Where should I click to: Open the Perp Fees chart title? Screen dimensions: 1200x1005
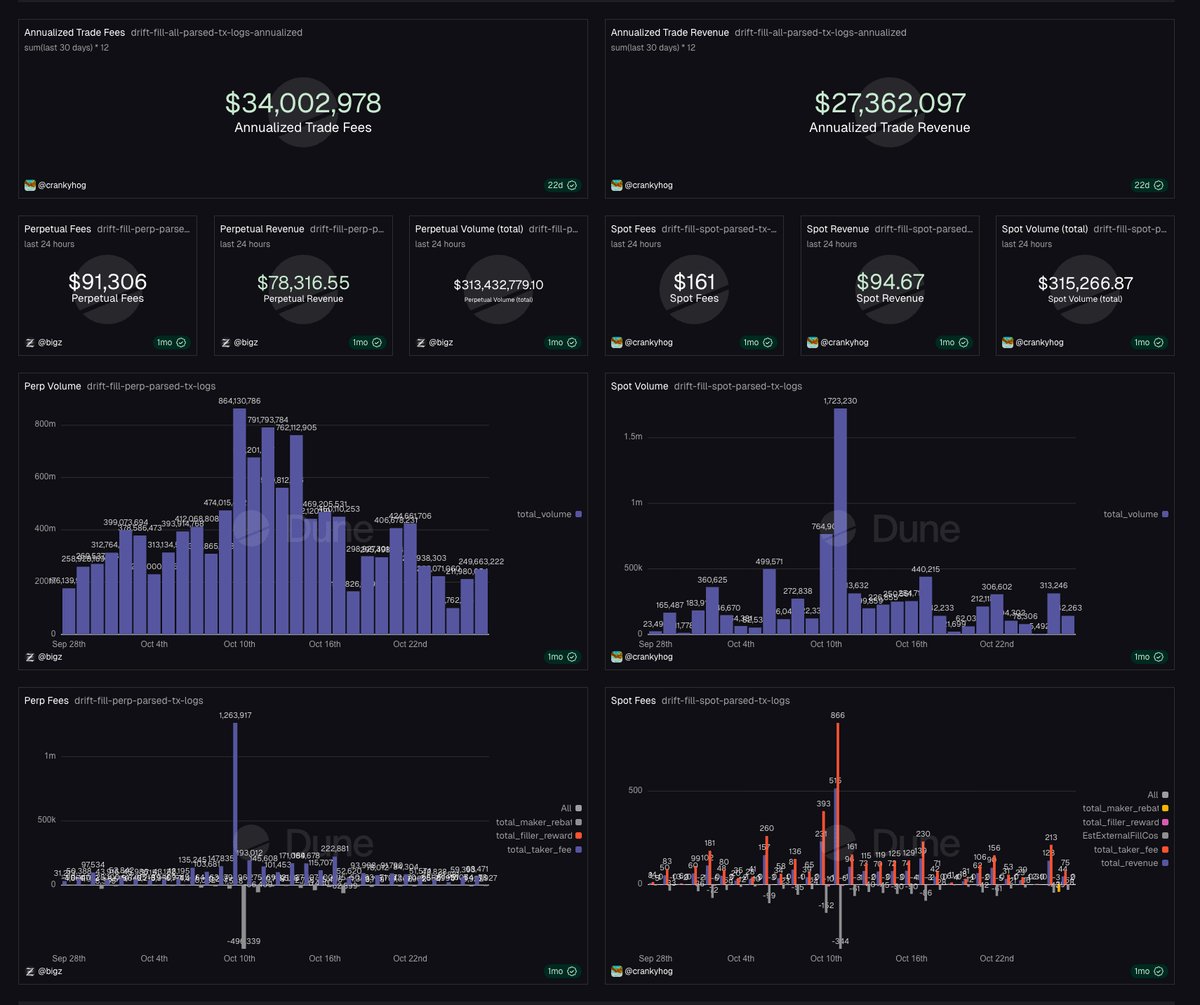pyautogui.click(x=46, y=700)
